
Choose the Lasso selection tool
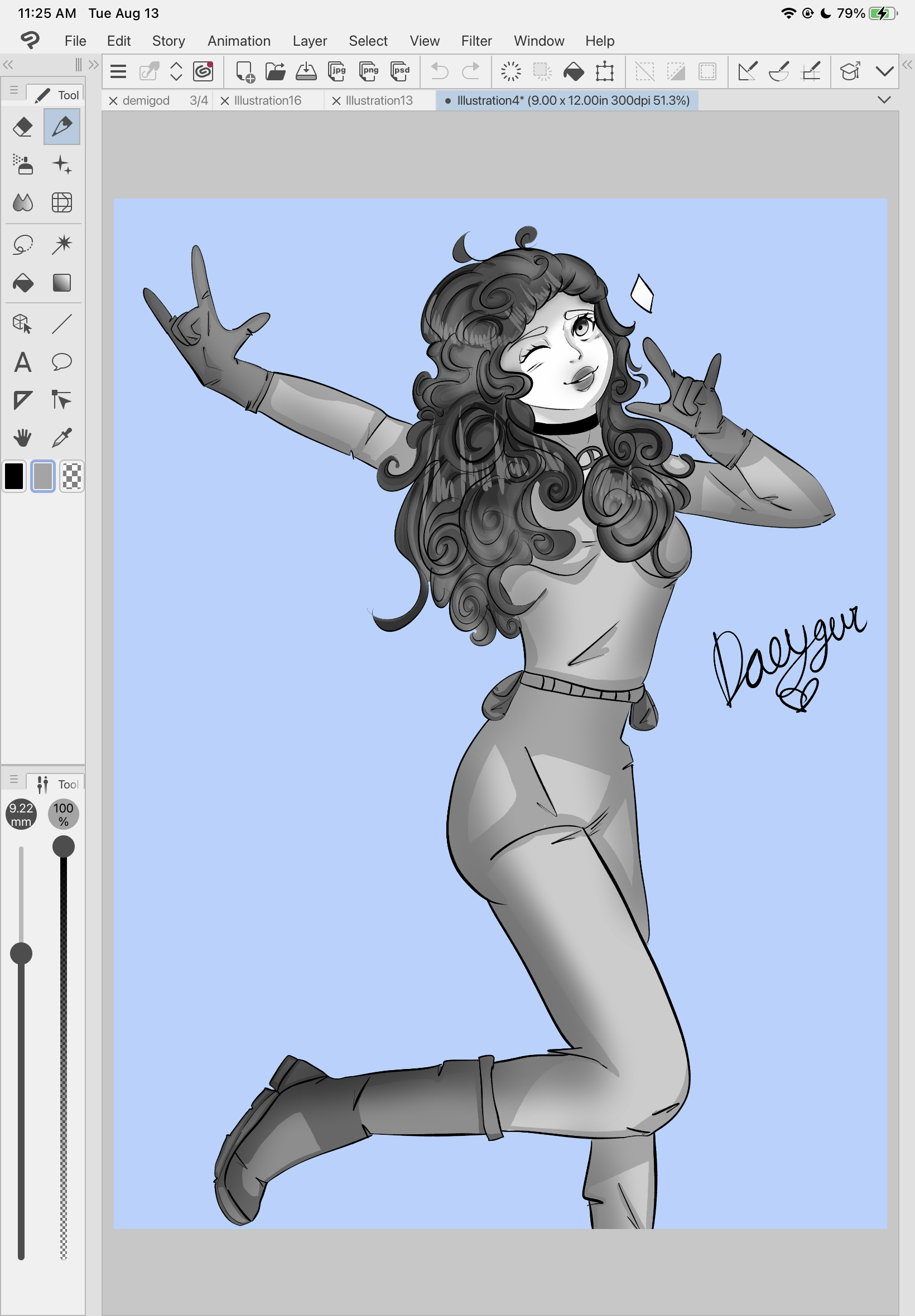(23, 245)
